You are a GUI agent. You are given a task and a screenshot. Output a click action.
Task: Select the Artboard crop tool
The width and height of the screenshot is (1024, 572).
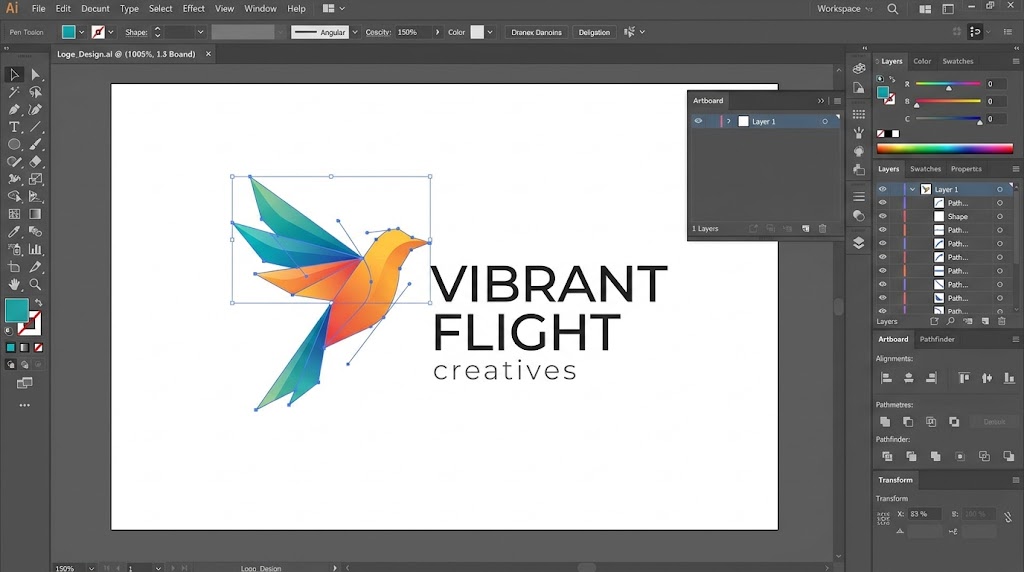(x=14, y=267)
